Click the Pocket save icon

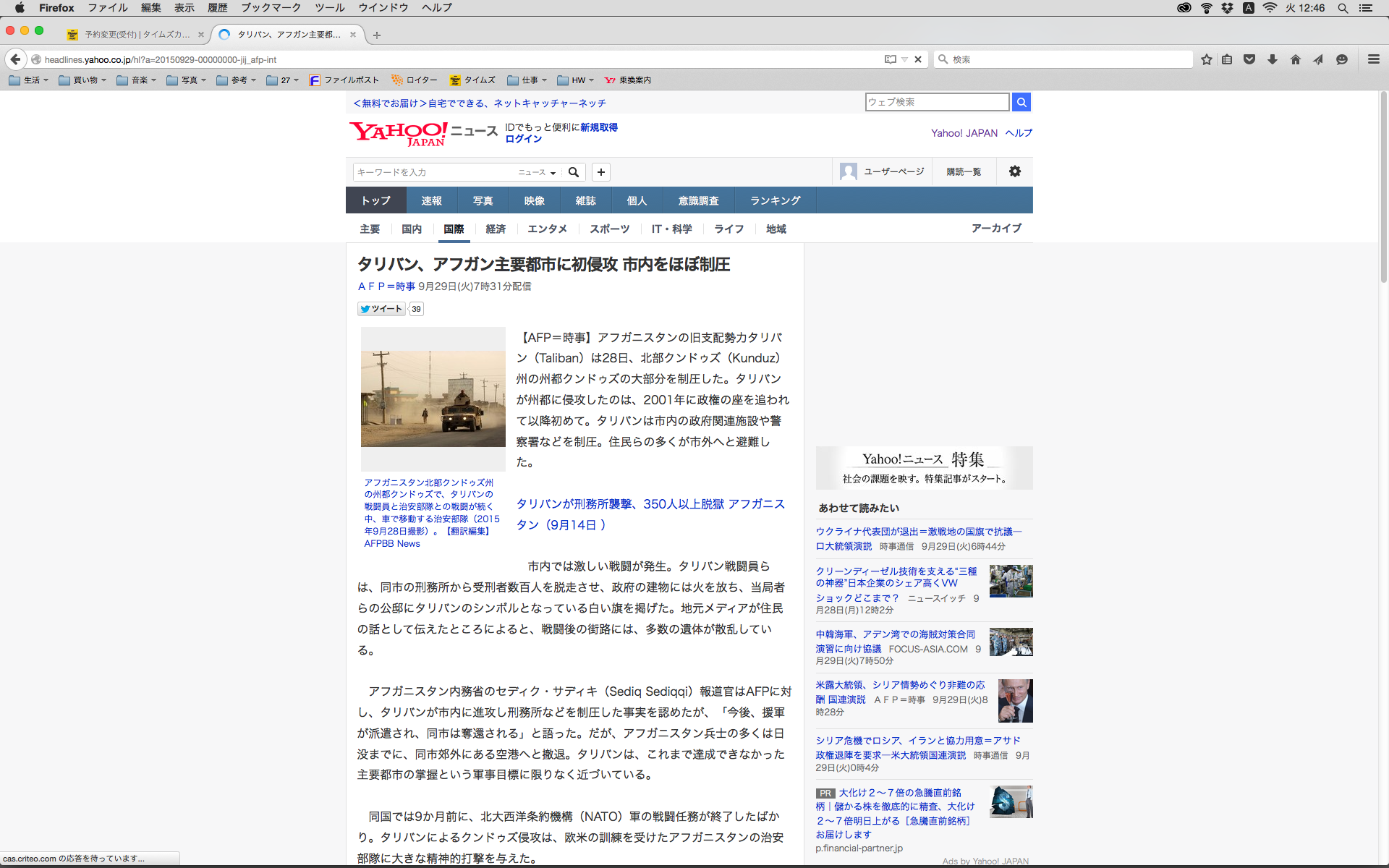click(x=1249, y=59)
